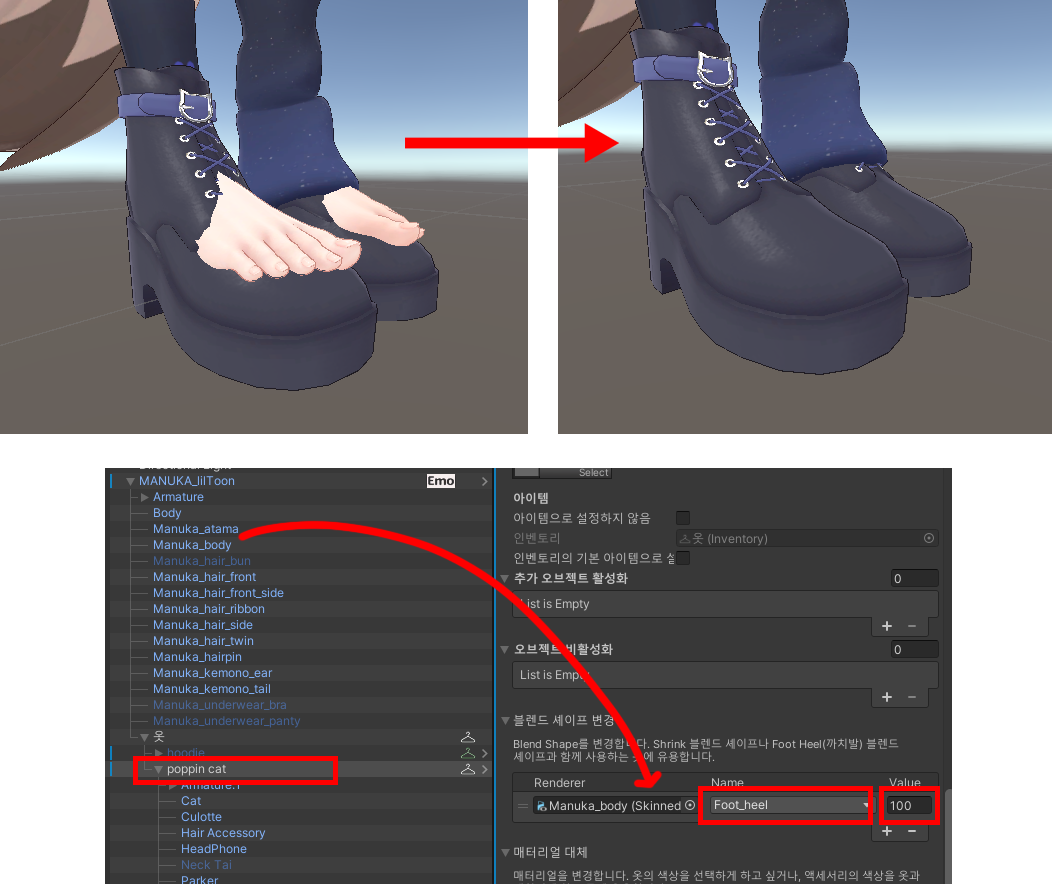Add an entry to the blend shape list
The height and width of the screenshot is (884, 1052).
[887, 831]
